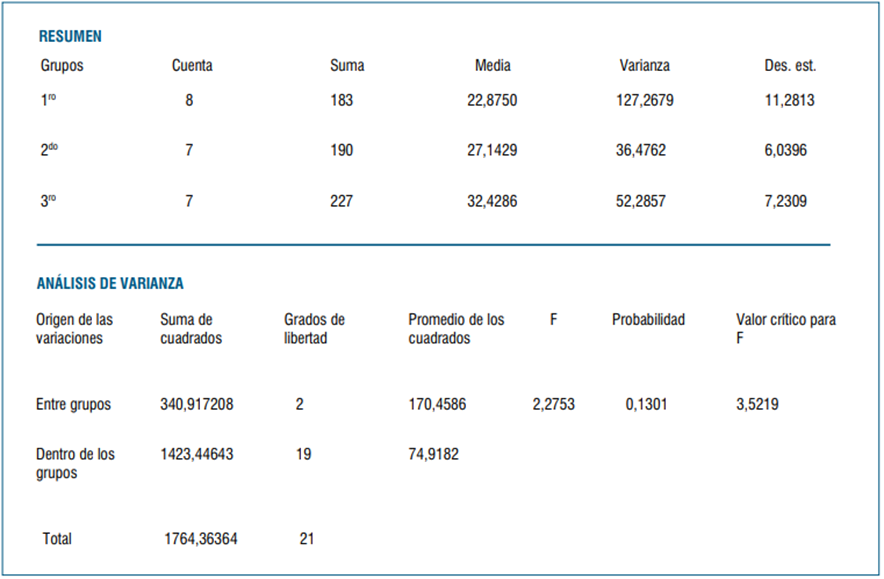
Task: Click the Entre grupos row label
Action: point(73,405)
